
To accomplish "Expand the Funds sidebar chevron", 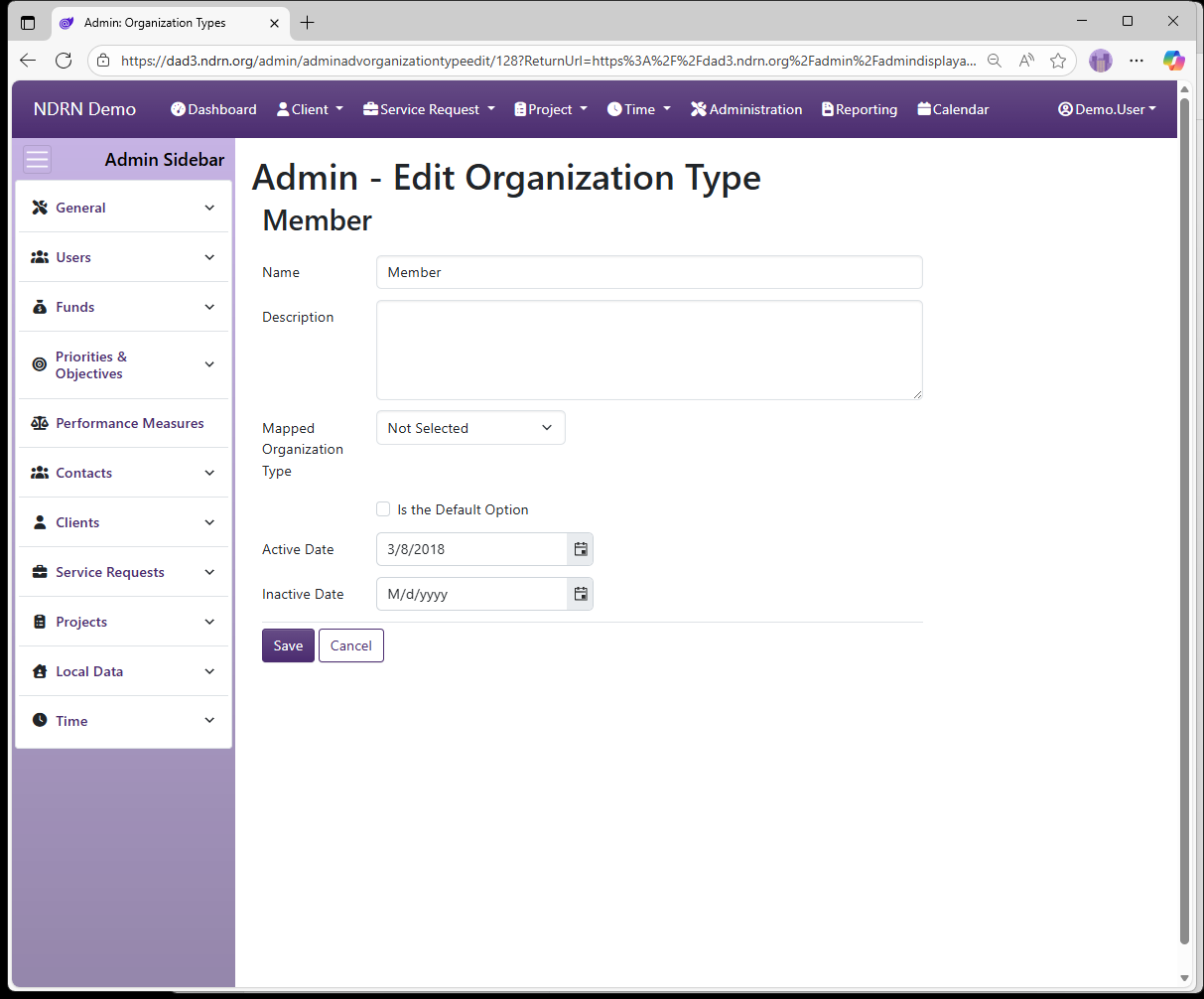I will [209, 307].
